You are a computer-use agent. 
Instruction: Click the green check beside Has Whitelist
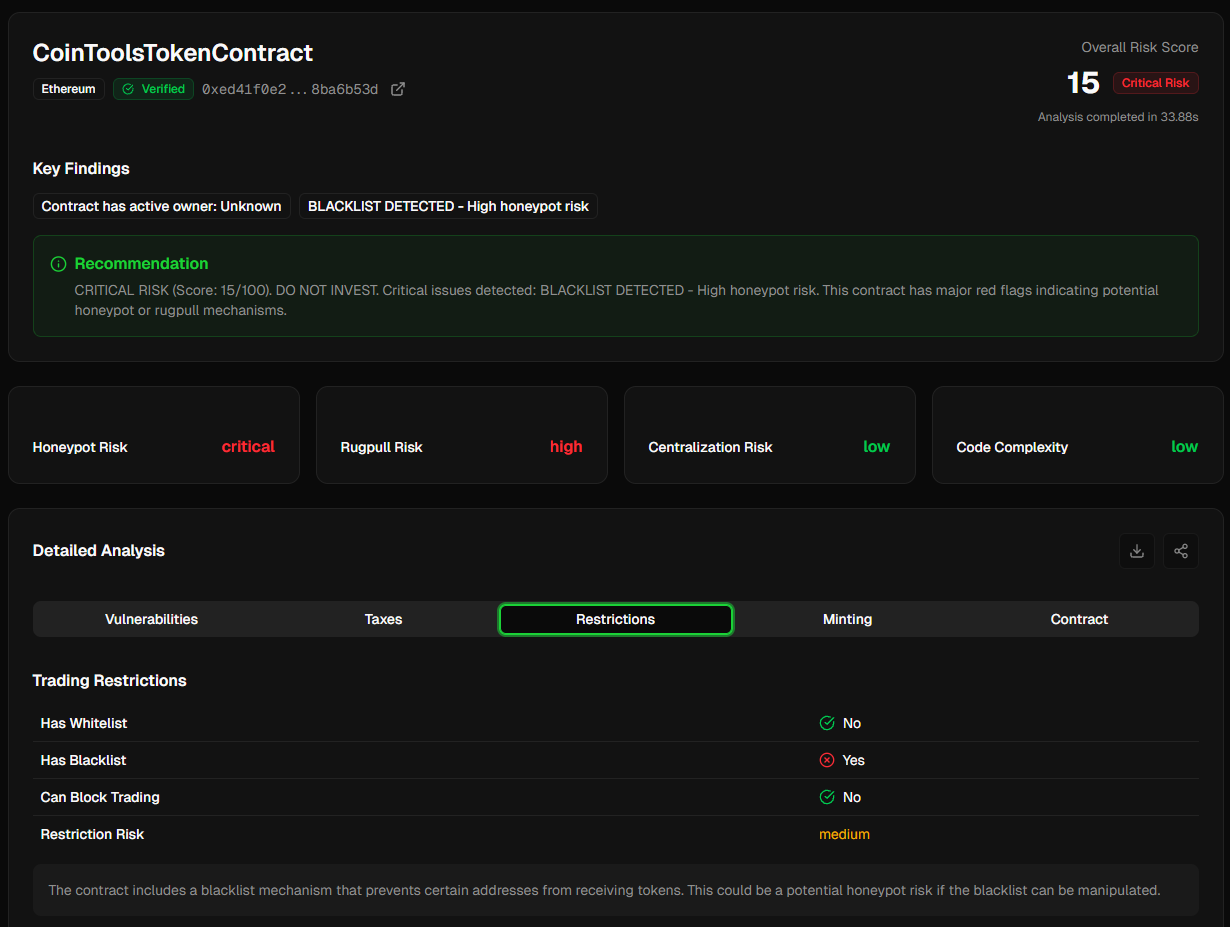[x=827, y=723]
